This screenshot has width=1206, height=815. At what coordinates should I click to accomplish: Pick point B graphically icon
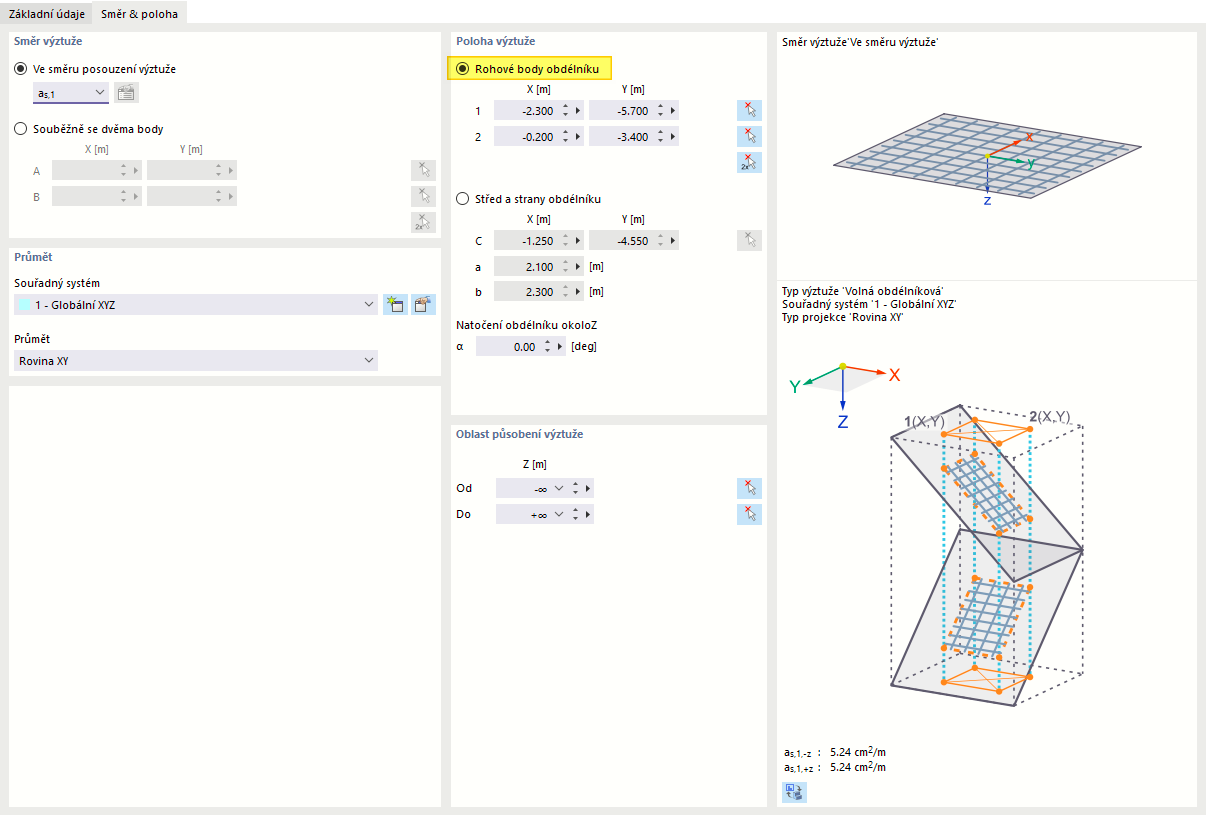pos(424,197)
